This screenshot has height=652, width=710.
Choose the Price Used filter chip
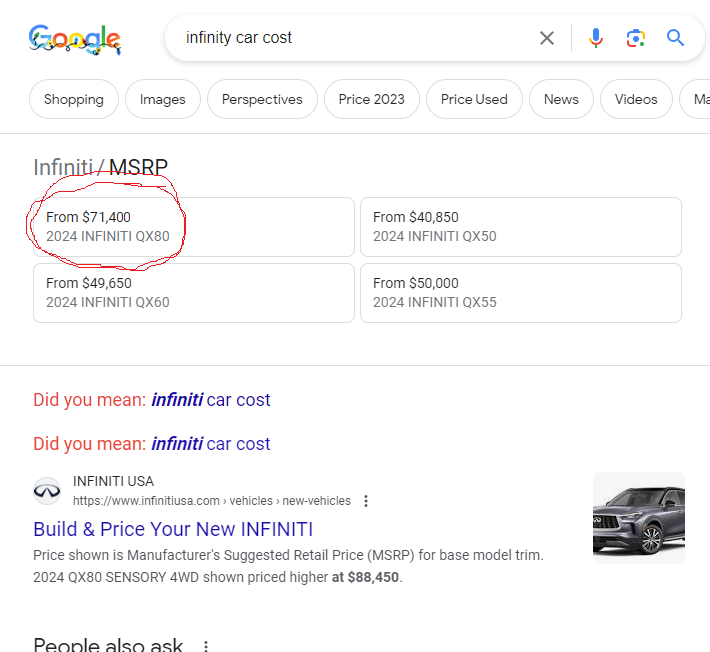tap(474, 99)
